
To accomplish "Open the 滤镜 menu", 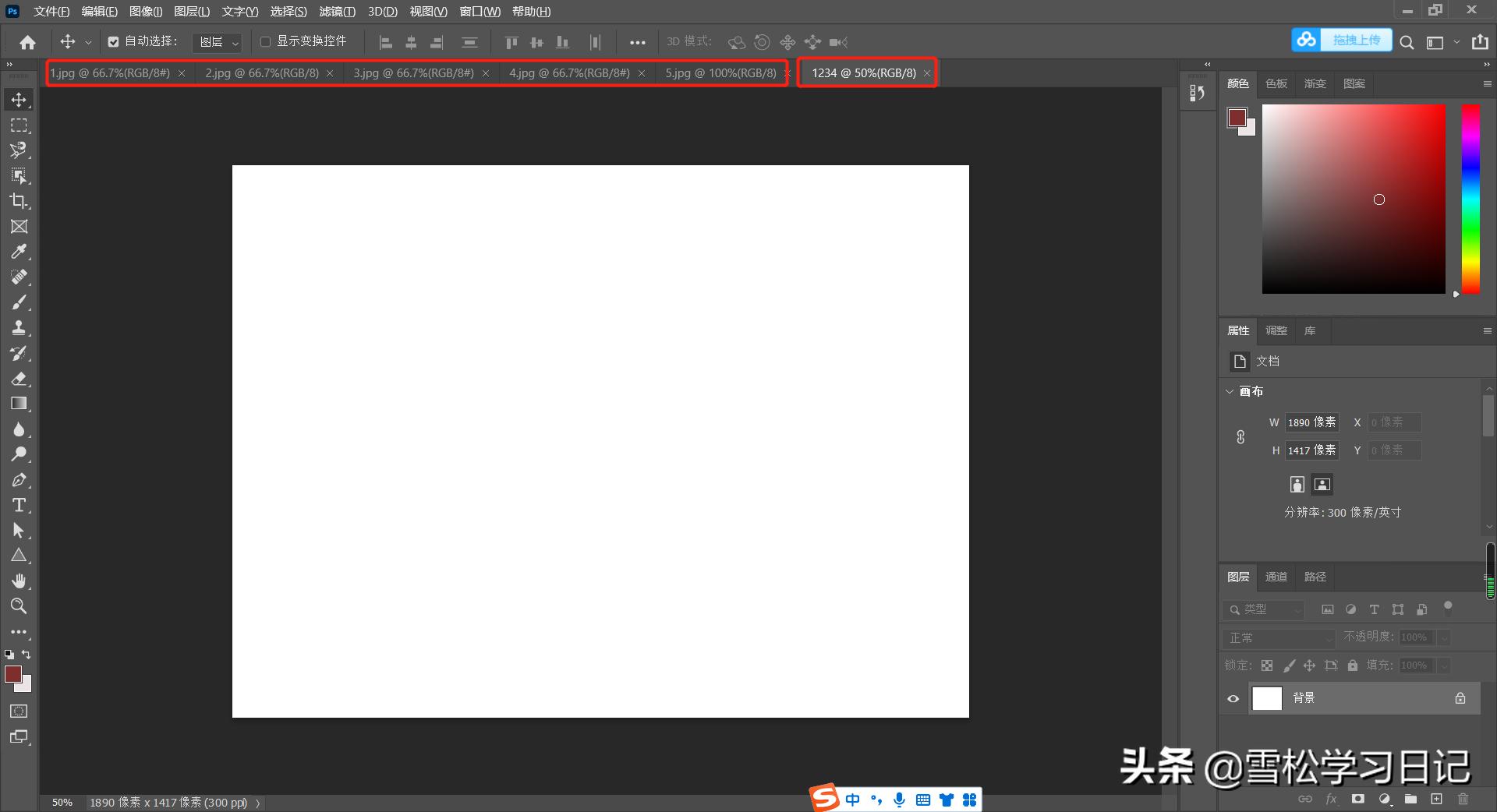I will point(337,12).
